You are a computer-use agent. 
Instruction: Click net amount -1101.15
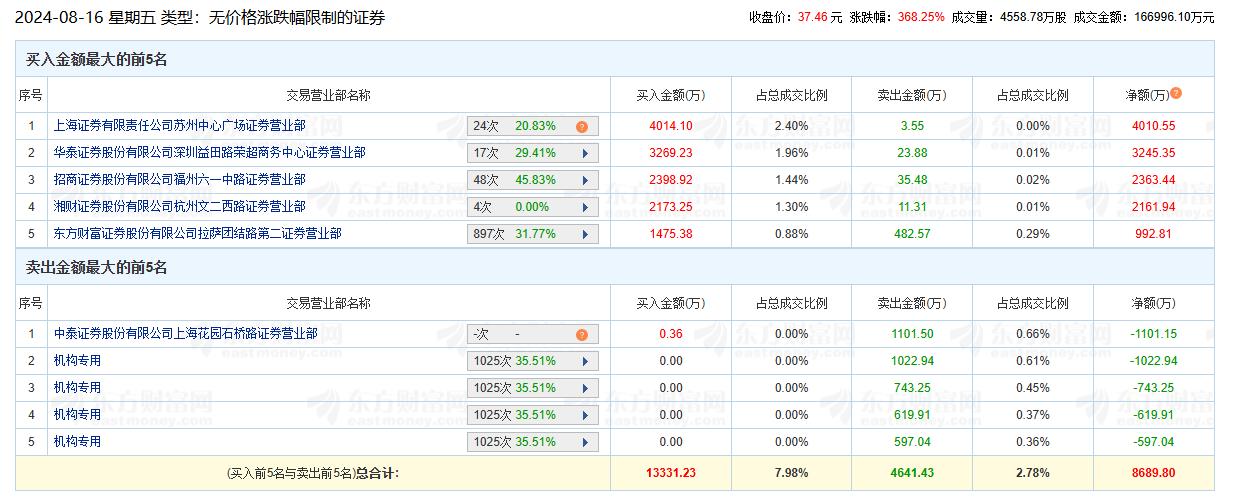pyautogui.click(x=1153, y=334)
